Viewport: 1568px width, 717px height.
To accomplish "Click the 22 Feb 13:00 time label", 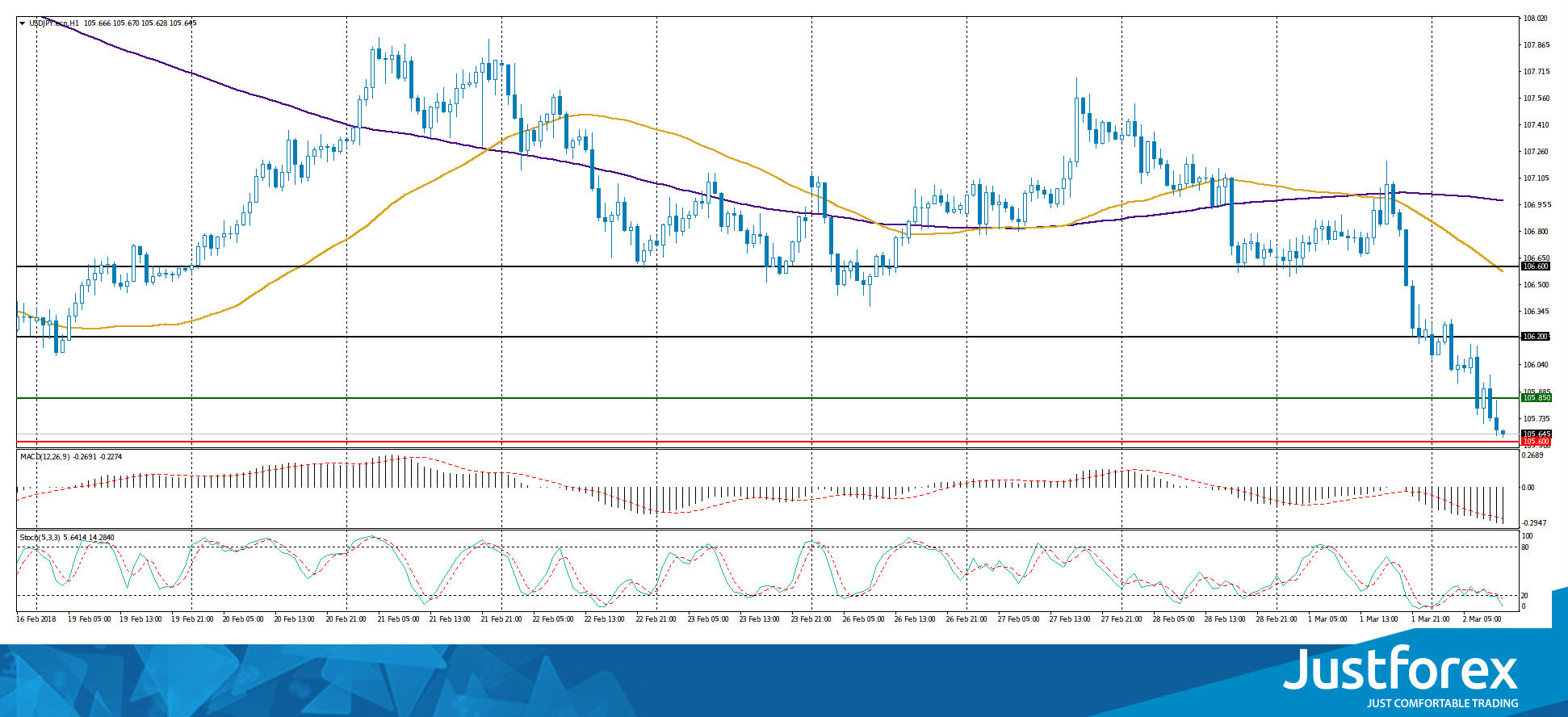I will click(605, 619).
